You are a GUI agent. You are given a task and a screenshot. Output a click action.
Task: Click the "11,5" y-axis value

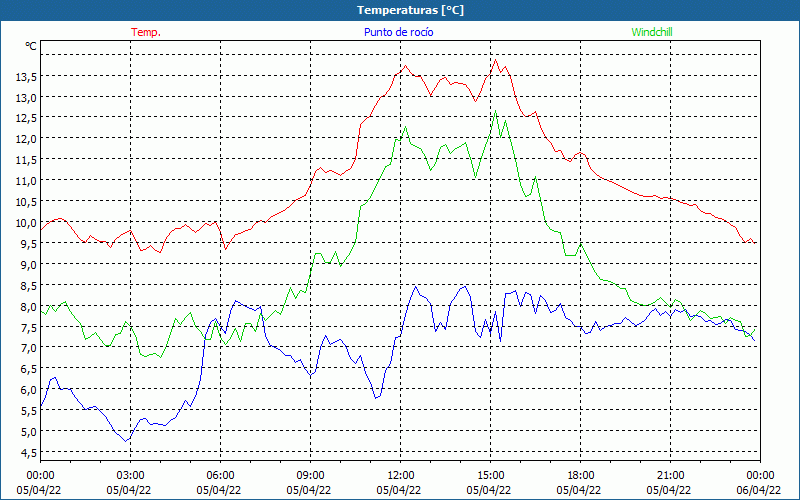click(x=26, y=160)
